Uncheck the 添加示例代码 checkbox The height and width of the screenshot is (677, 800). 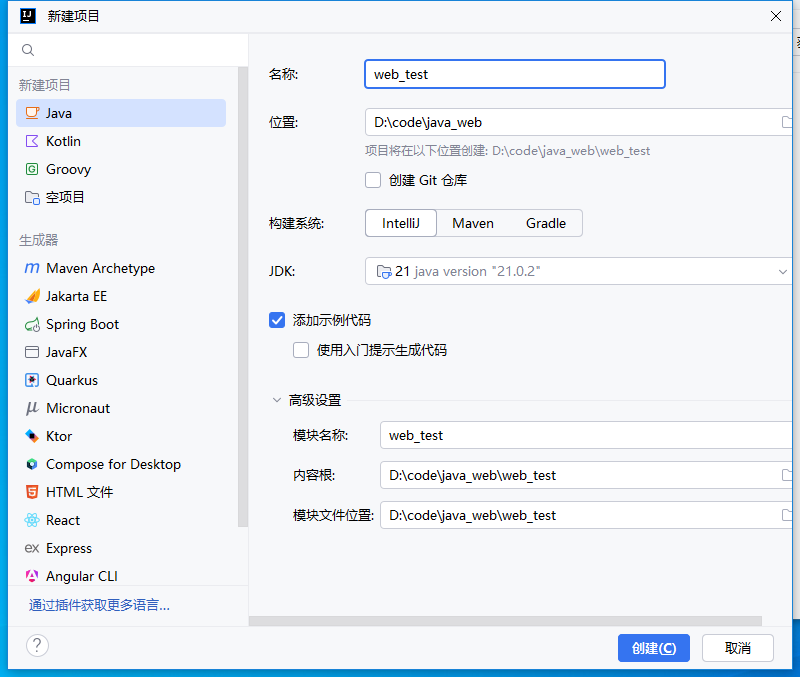[x=278, y=320]
